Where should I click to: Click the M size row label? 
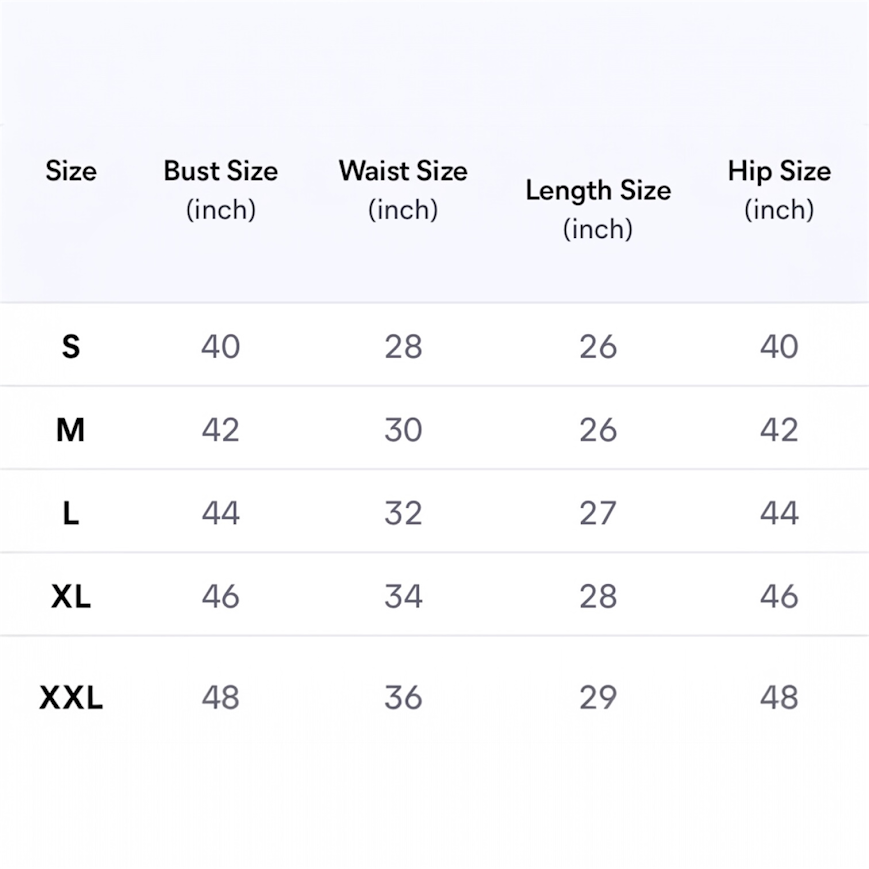tap(71, 430)
